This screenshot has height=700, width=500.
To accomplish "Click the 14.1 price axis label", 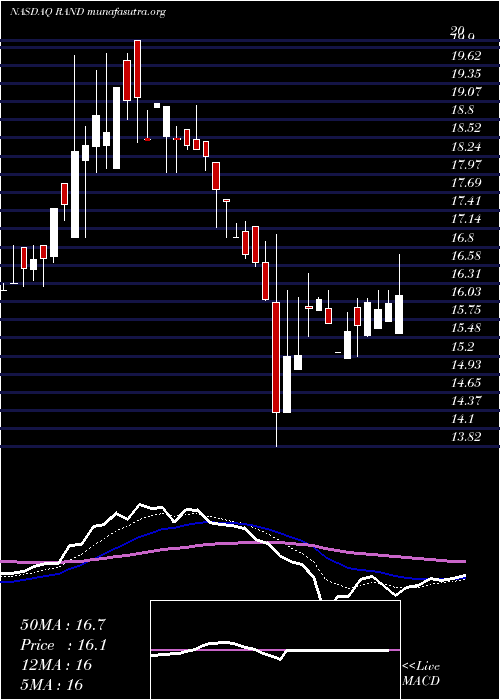I will point(462,419).
